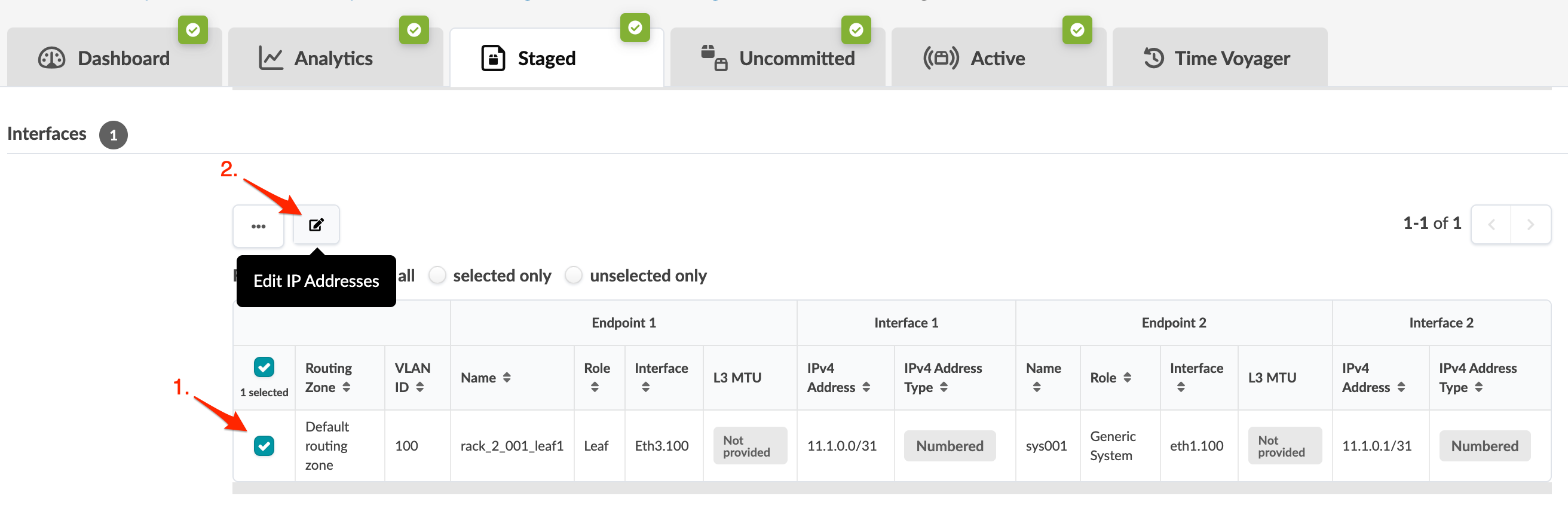The height and width of the screenshot is (508, 1568).
Task: Click the horizontal scrollbar below the table
Action: point(891,488)
